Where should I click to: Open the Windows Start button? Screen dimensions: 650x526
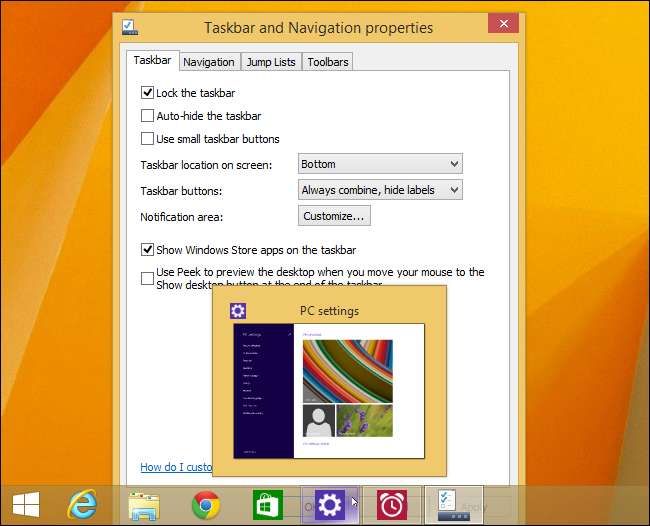tap(26, 505)
